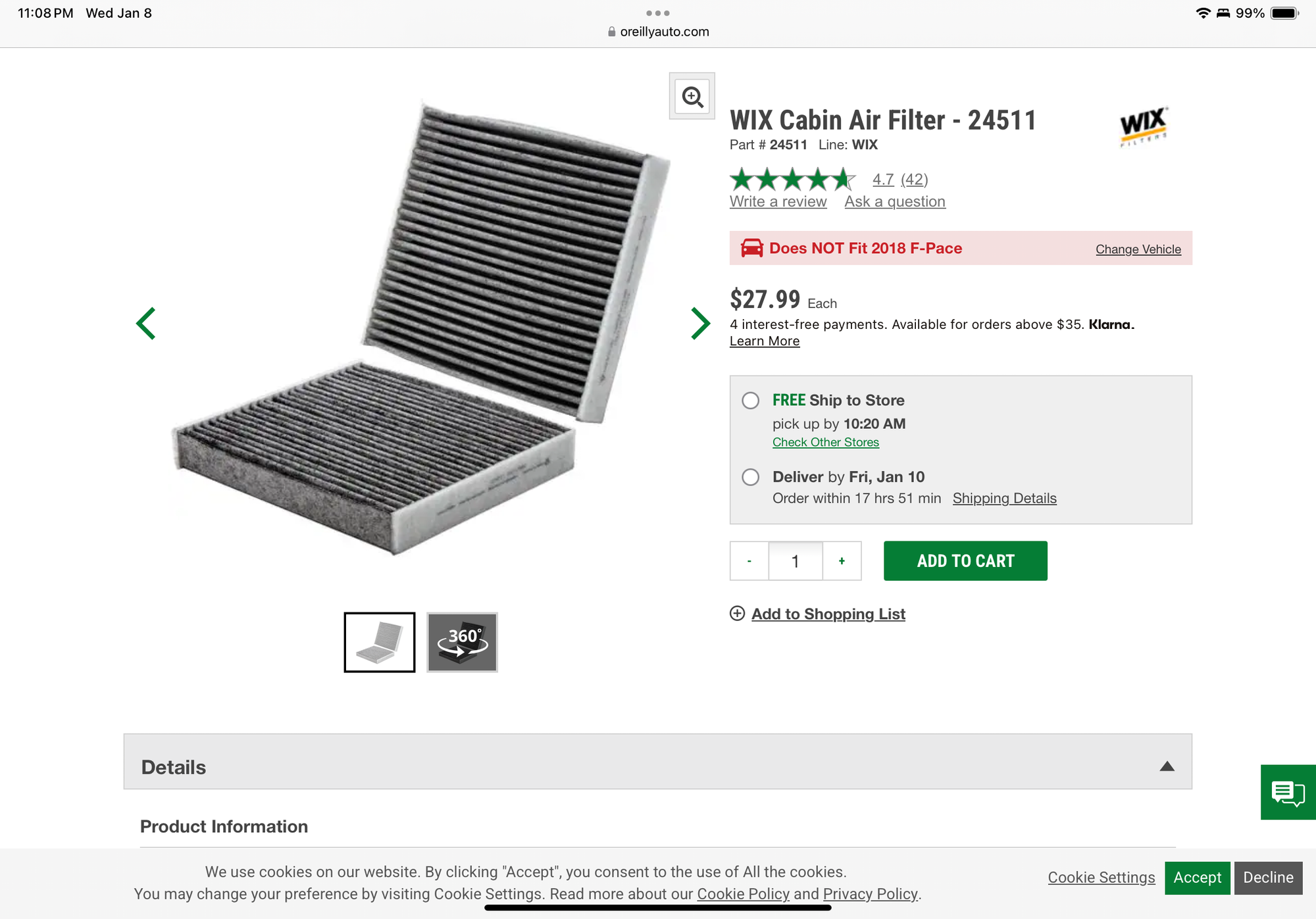Advance to the next product image arrow
The image size is (1316, 919).
(x=700, y=324)
